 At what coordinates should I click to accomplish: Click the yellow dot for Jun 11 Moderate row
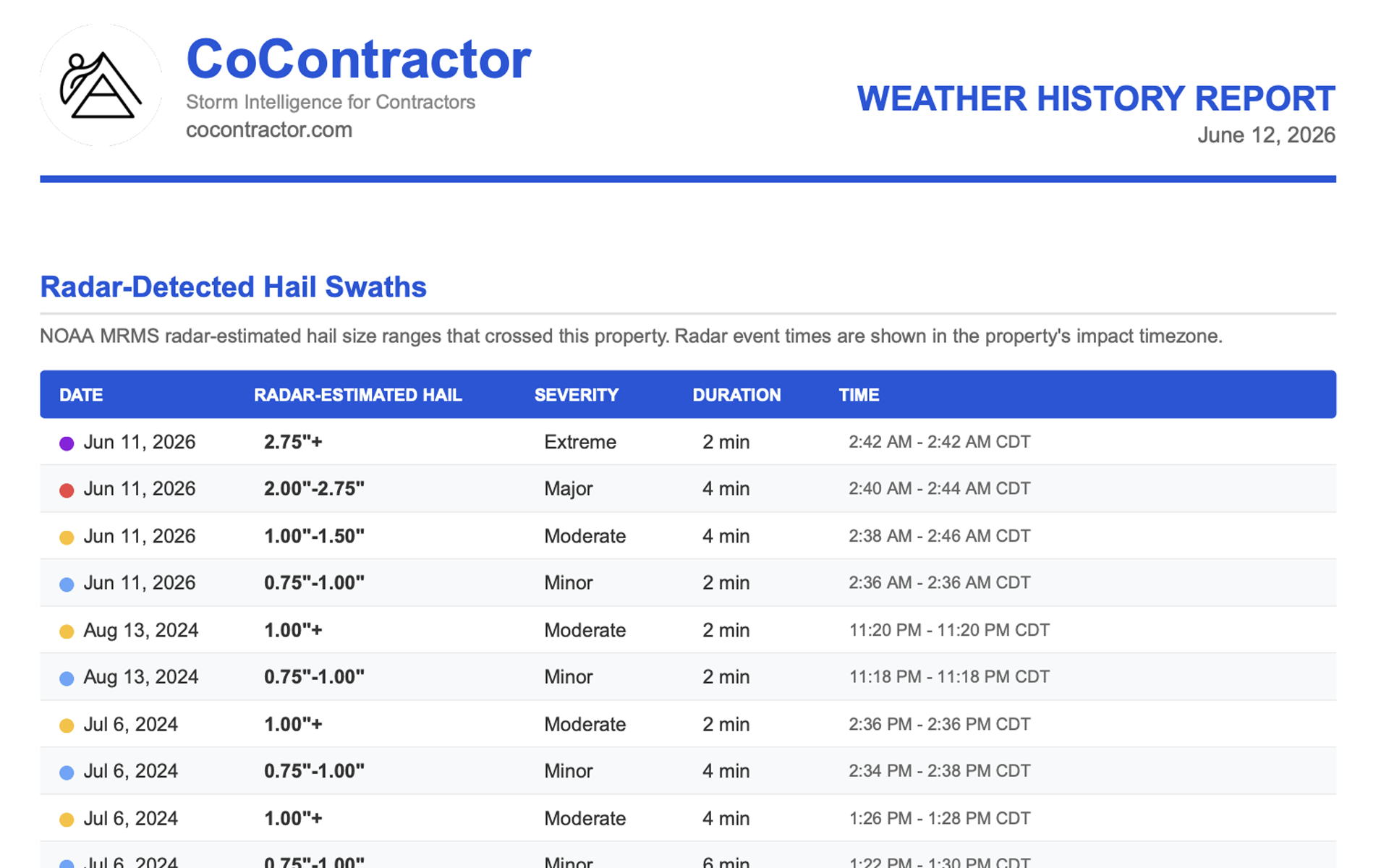(x=67, y=537)
